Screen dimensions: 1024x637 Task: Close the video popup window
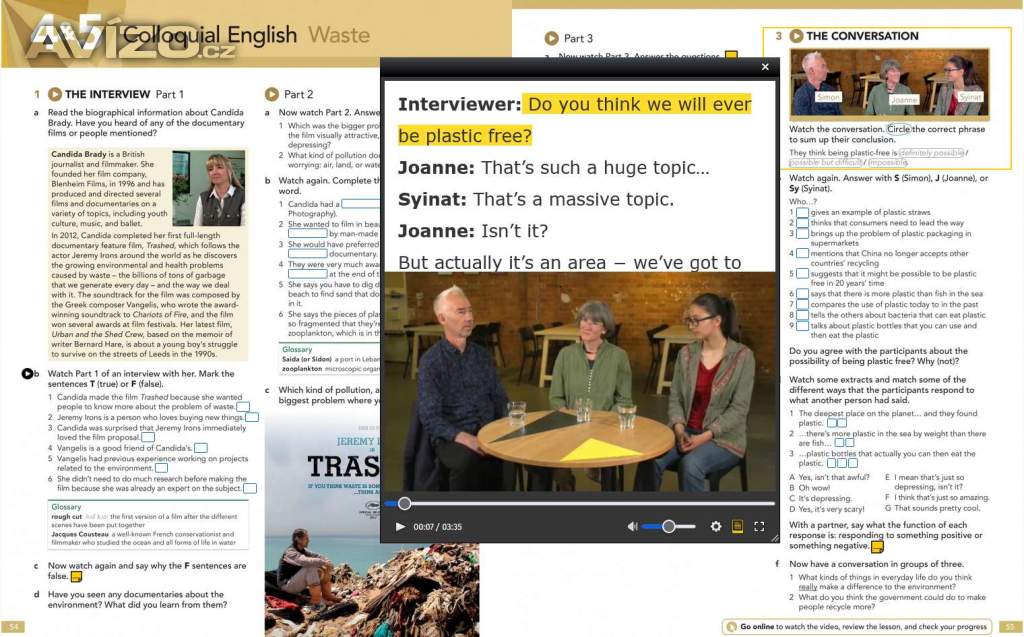pos(765,67)
